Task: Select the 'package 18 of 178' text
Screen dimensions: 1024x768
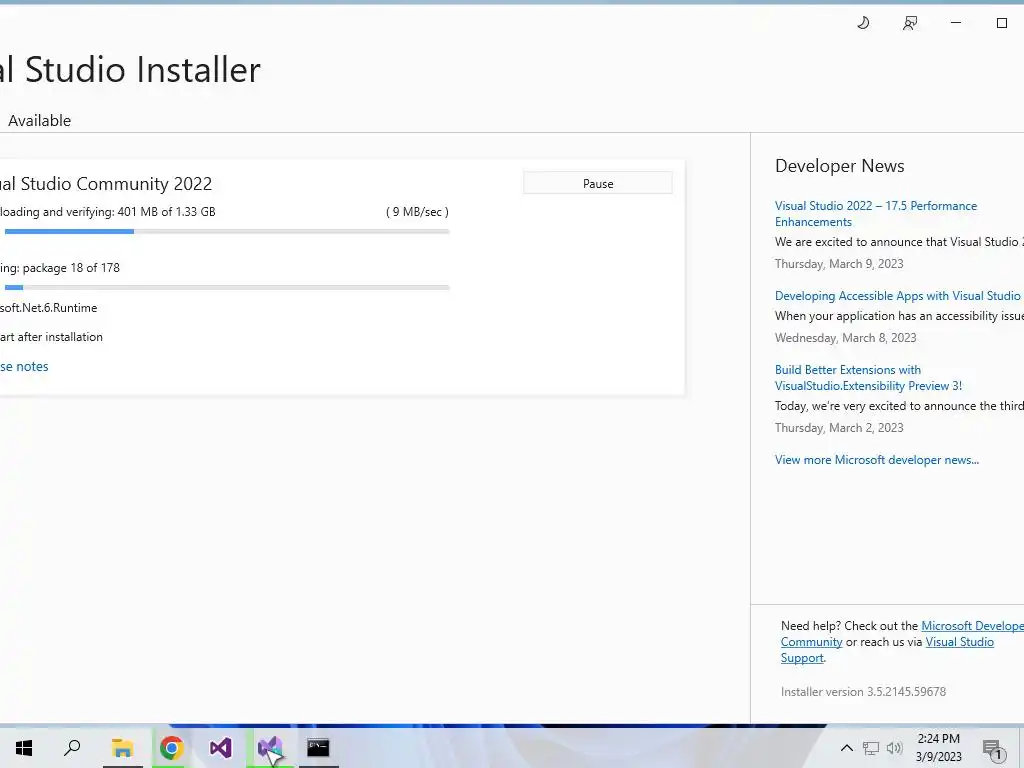Action: pos(71,268)
